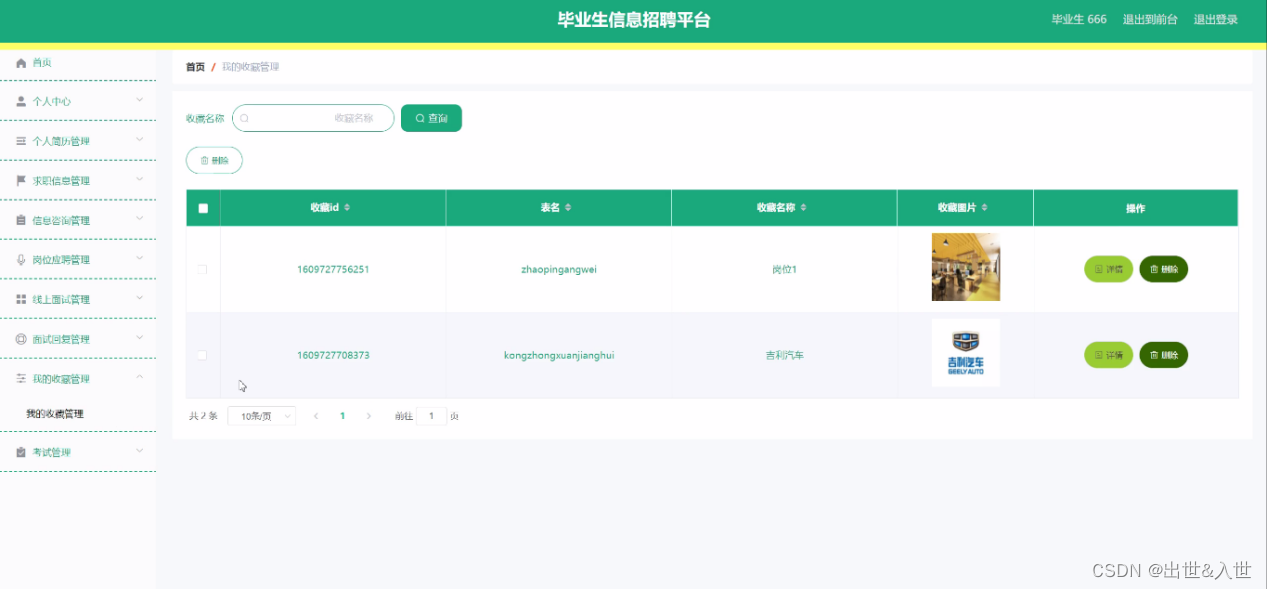Click the 查询 search button
Screen dimensions: 1267x589
coord(431,118)
